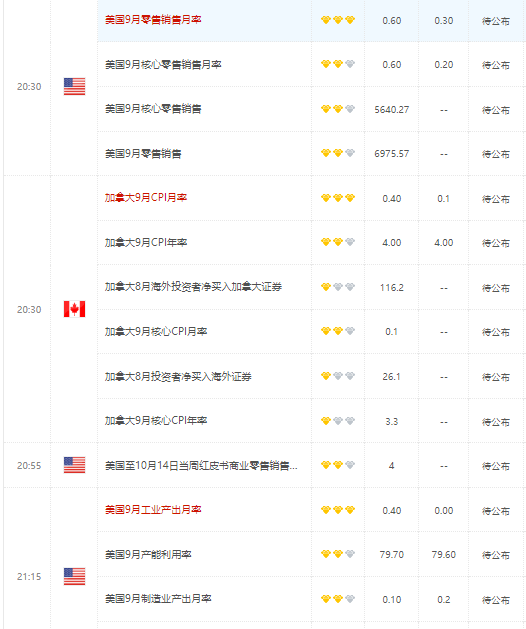
Task: Click importance stars for 加拿大8月海外投资者净买入加拿大证券
Action: (x=338, y=287)
